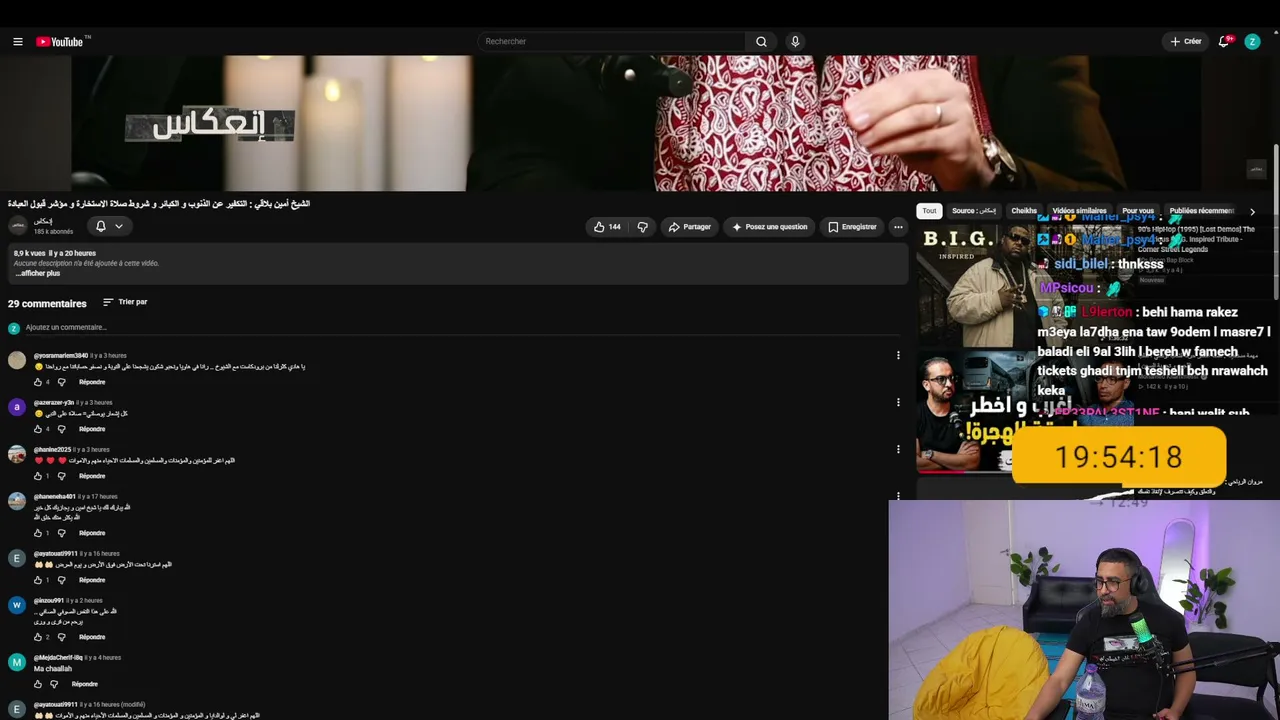1280x720 pixels.
Task: Open the notifications bell in the header
Action: click(1223, 41)
